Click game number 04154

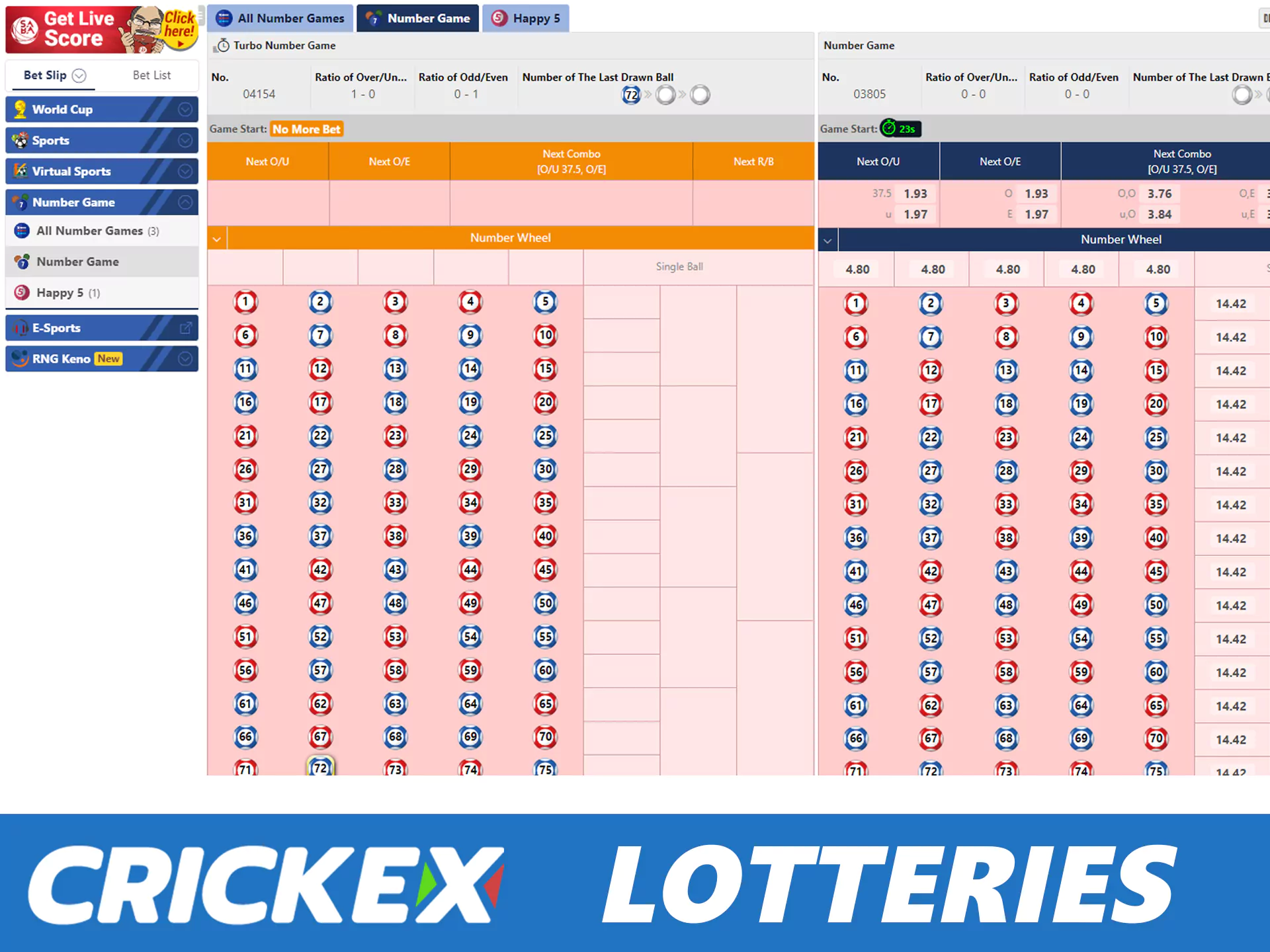click(x=259, y=94)
